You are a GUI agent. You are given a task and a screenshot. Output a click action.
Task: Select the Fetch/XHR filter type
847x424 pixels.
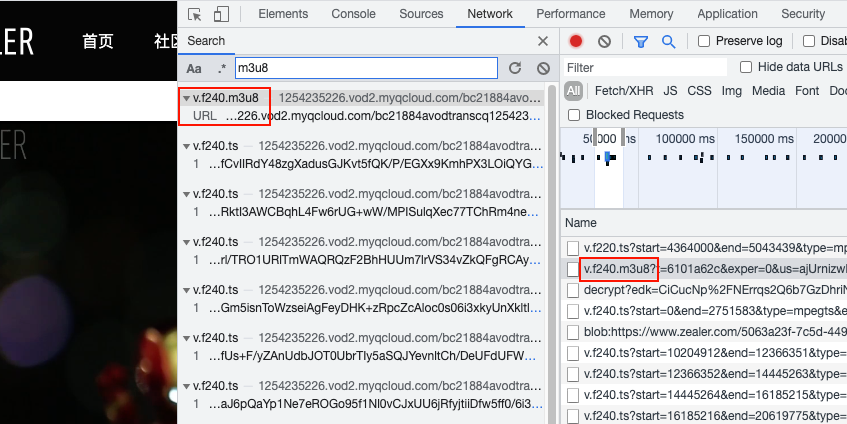coord(622,91)
